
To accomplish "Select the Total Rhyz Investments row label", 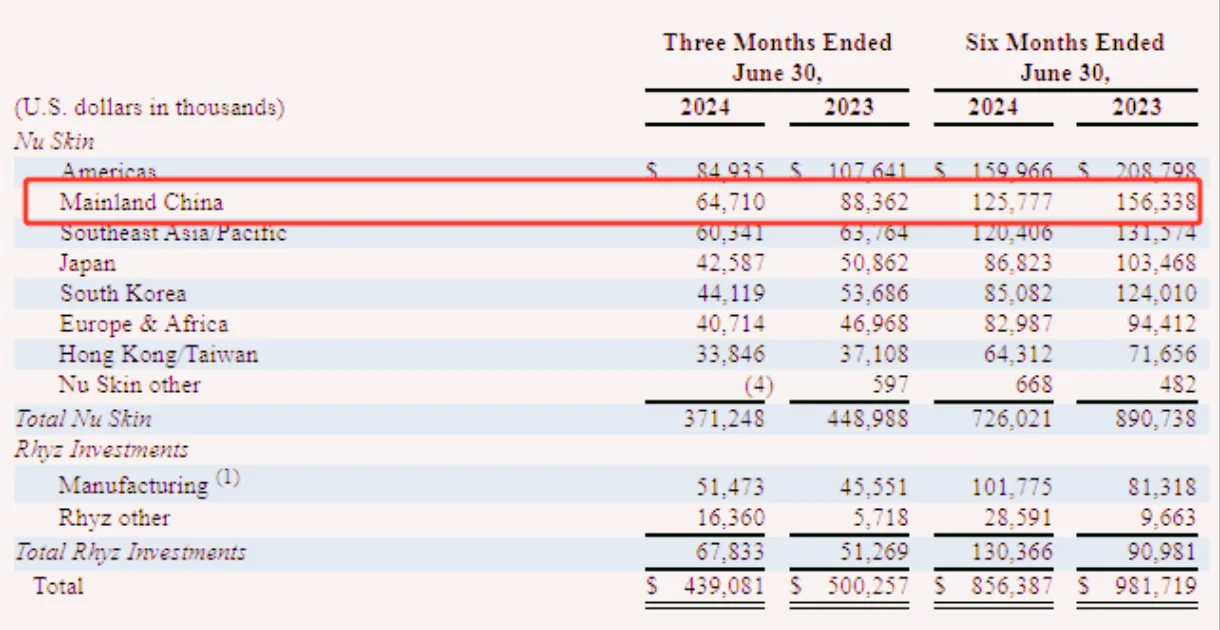I will [130, 552].
